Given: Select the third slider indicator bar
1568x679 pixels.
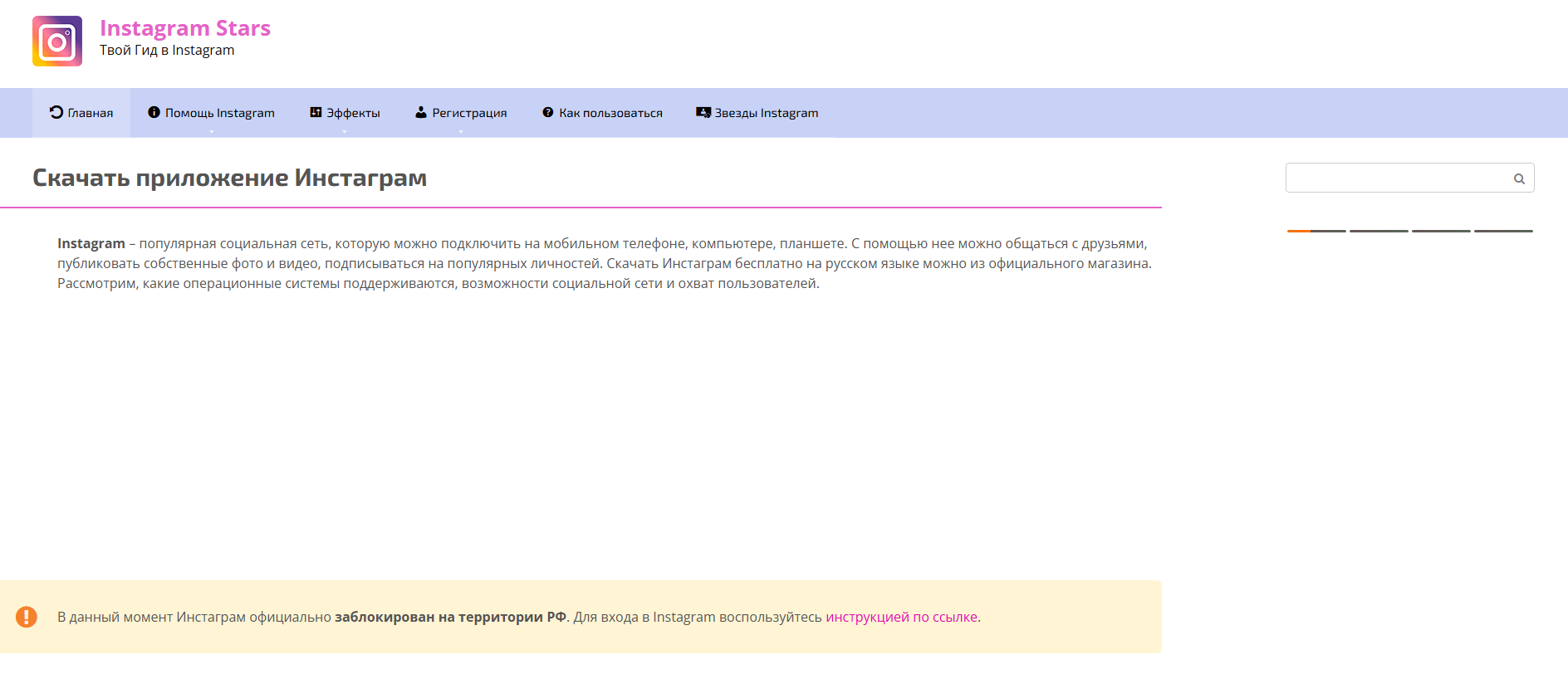Looking at the screenshot, I should 1441,231.
